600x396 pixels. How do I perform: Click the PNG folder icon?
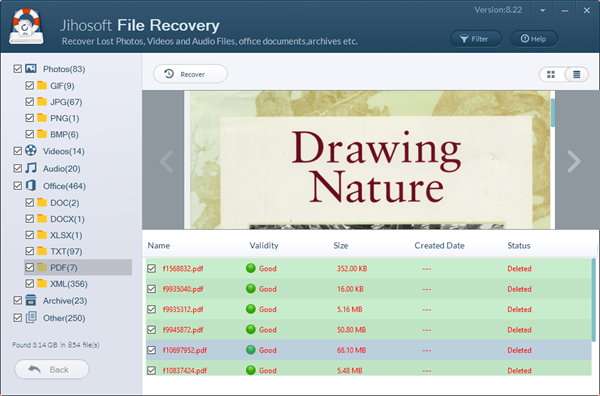click(42, 118)
